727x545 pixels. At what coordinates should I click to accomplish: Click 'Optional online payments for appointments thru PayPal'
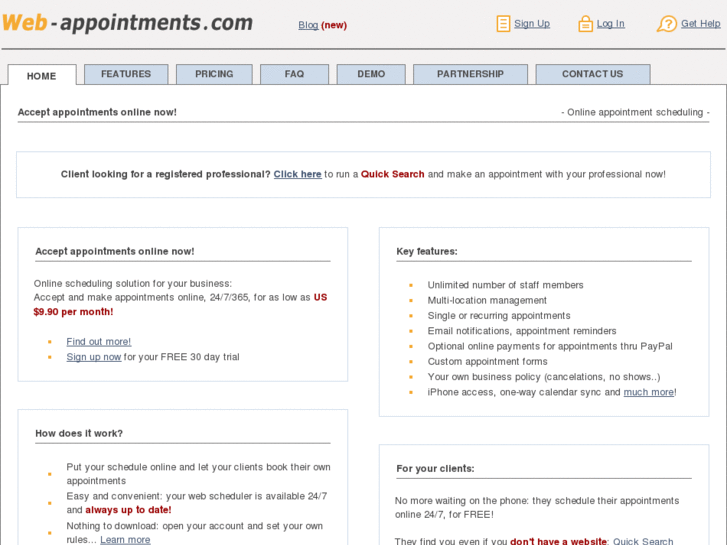tap(550, 346)
